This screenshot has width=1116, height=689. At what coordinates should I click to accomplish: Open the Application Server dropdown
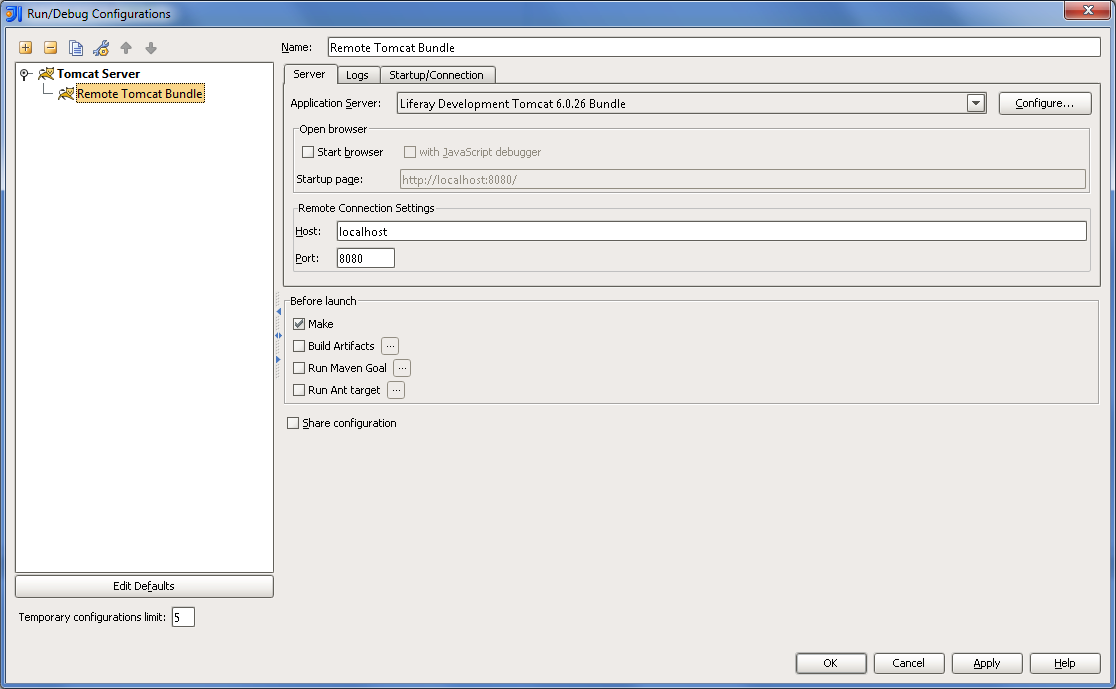976,103
